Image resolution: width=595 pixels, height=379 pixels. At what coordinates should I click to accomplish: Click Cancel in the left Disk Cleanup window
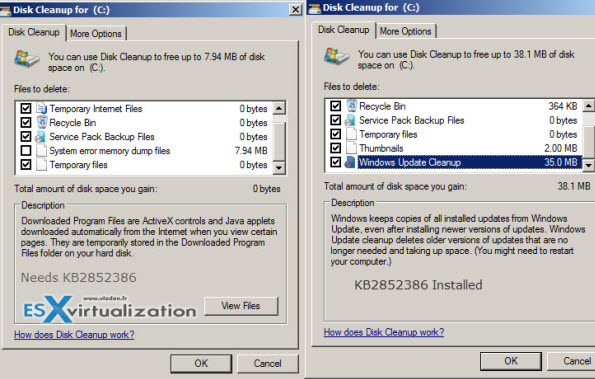click(x=268, y=363)
